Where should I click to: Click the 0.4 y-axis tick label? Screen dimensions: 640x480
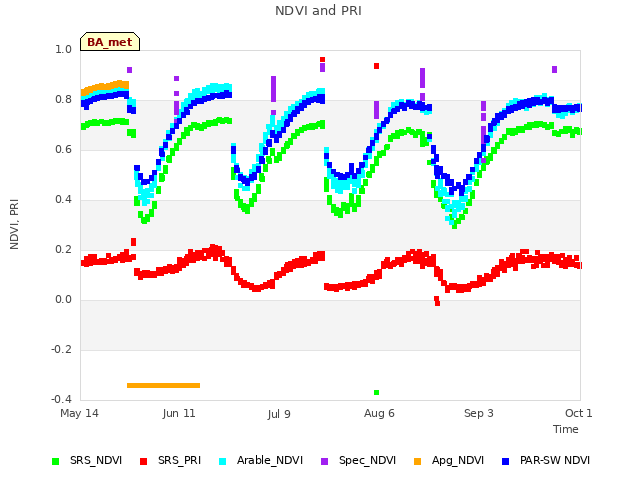coord(63,200)
